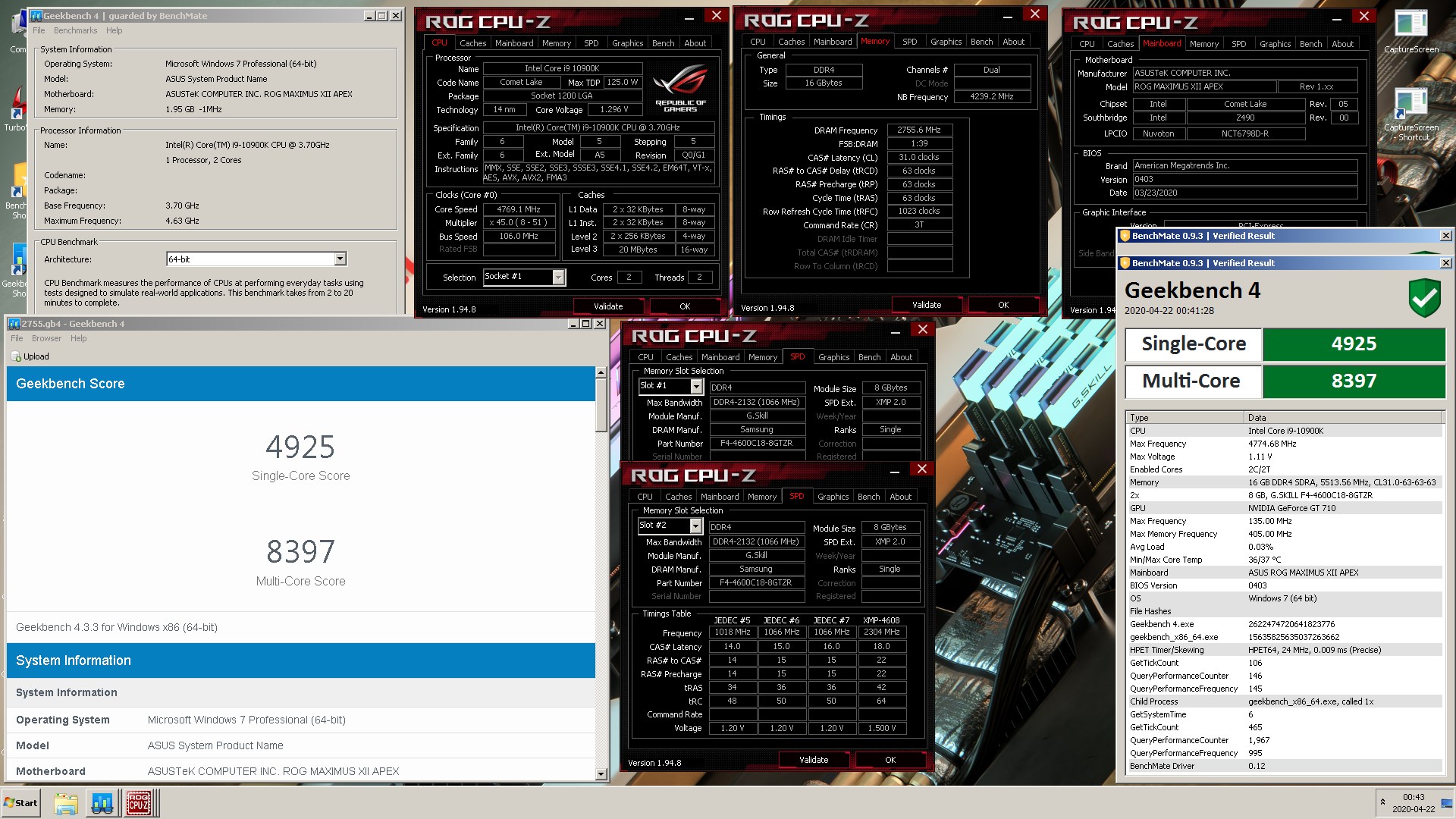The image size is (1456, 819).
Task: Click the Core Speed 4769.1 MHz field
Action: coord(519,209)
